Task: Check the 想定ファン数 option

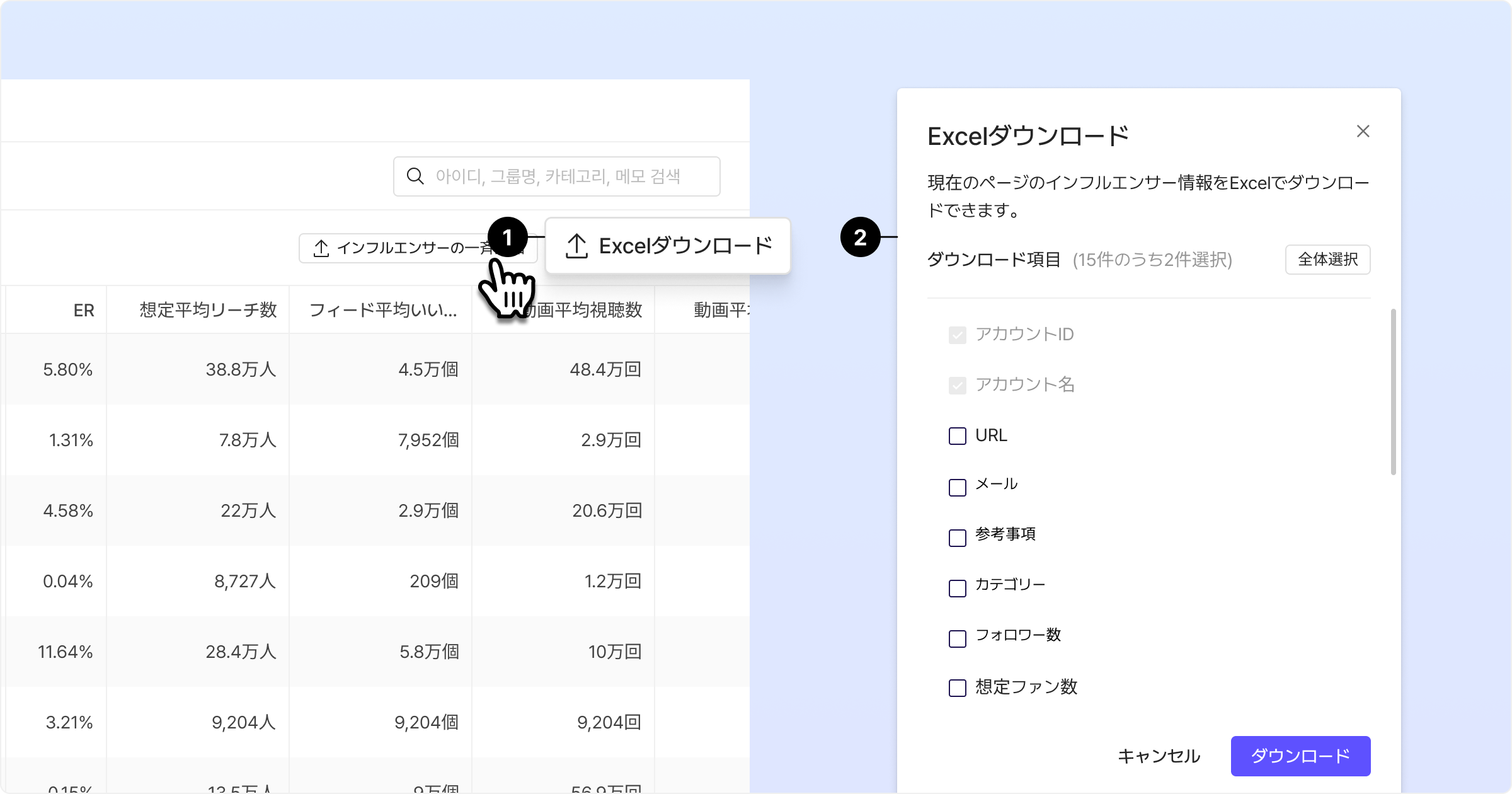Action: [x=957, y=688]
